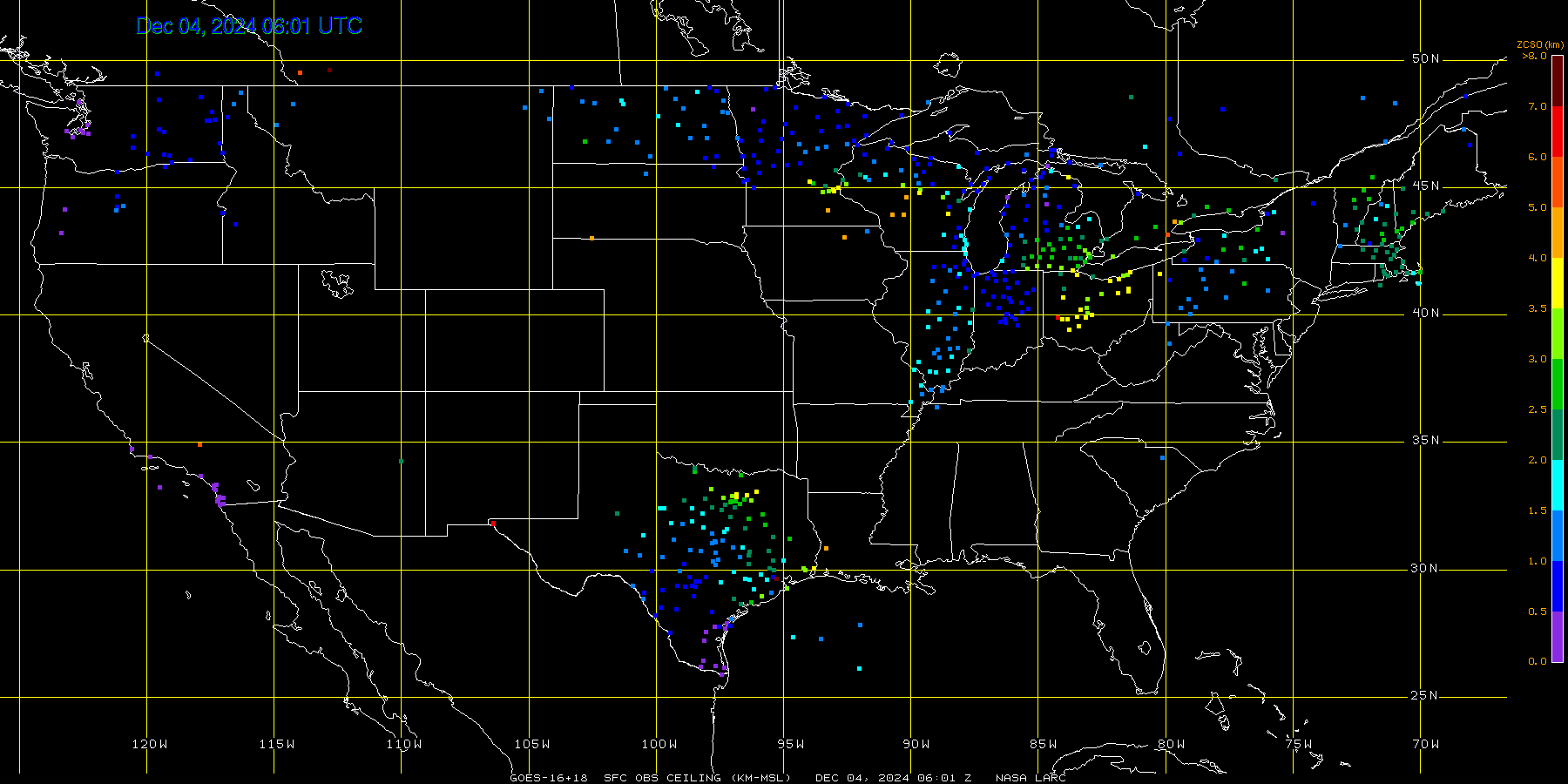
Task: Pick the cyan colorbar segment between 1.5 and 2.0
Action: click(x=1558, y=485)
